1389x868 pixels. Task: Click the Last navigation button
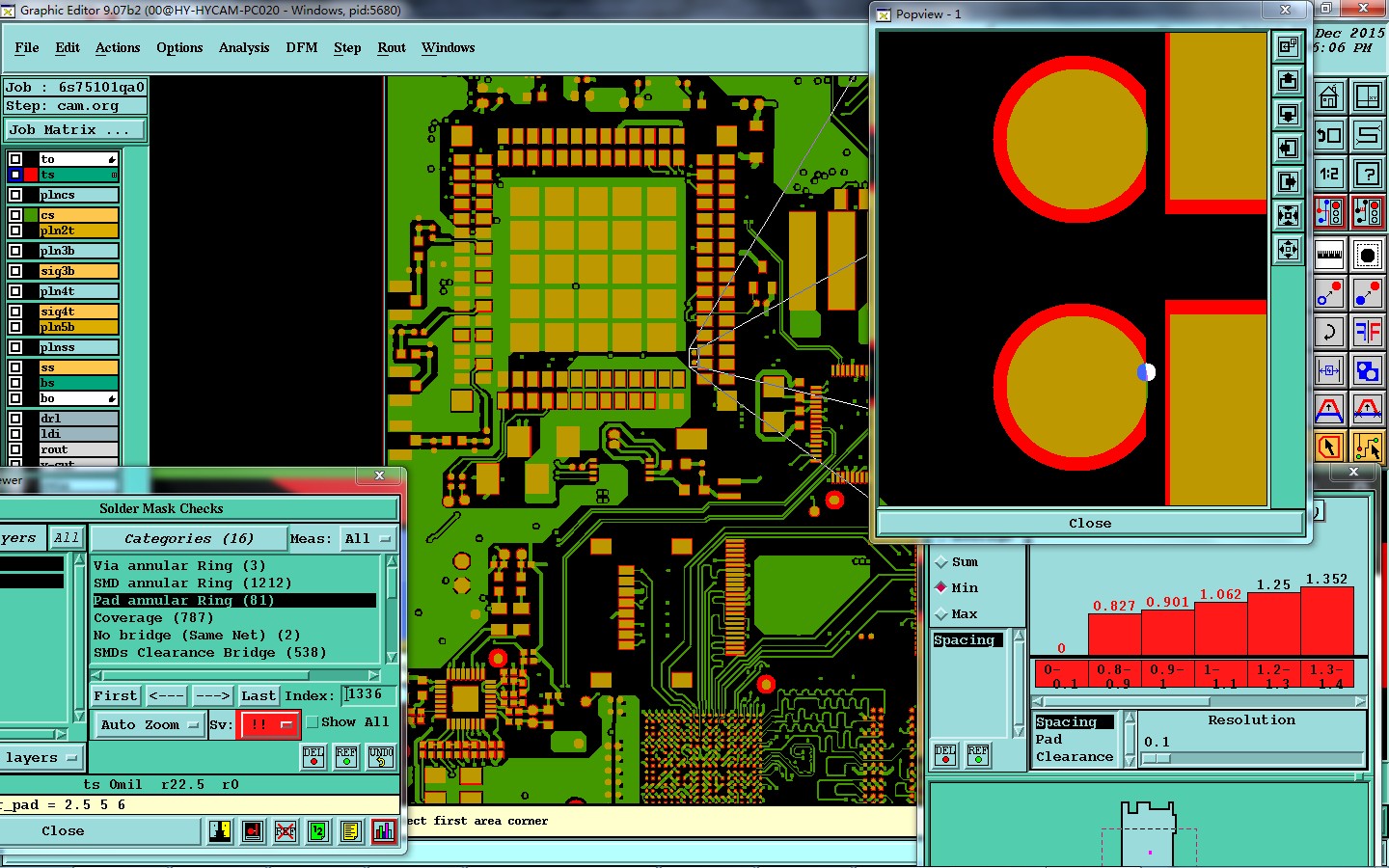click(x=259, y=695)
